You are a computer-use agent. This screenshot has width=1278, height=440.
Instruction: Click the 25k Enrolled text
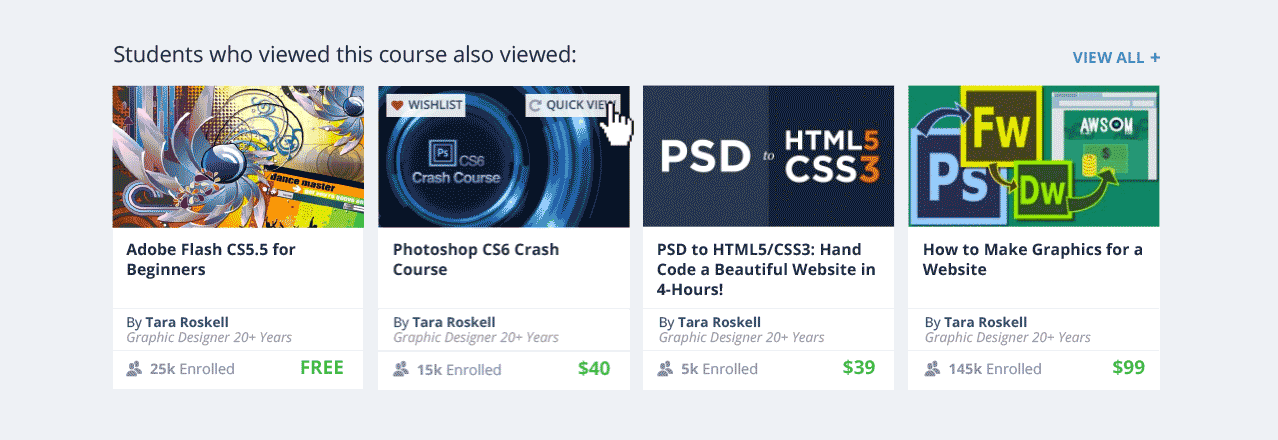click(192, 369)
